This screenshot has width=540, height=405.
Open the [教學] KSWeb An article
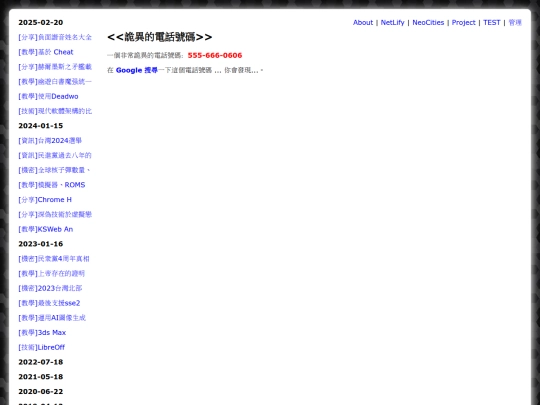pos(46,229)
